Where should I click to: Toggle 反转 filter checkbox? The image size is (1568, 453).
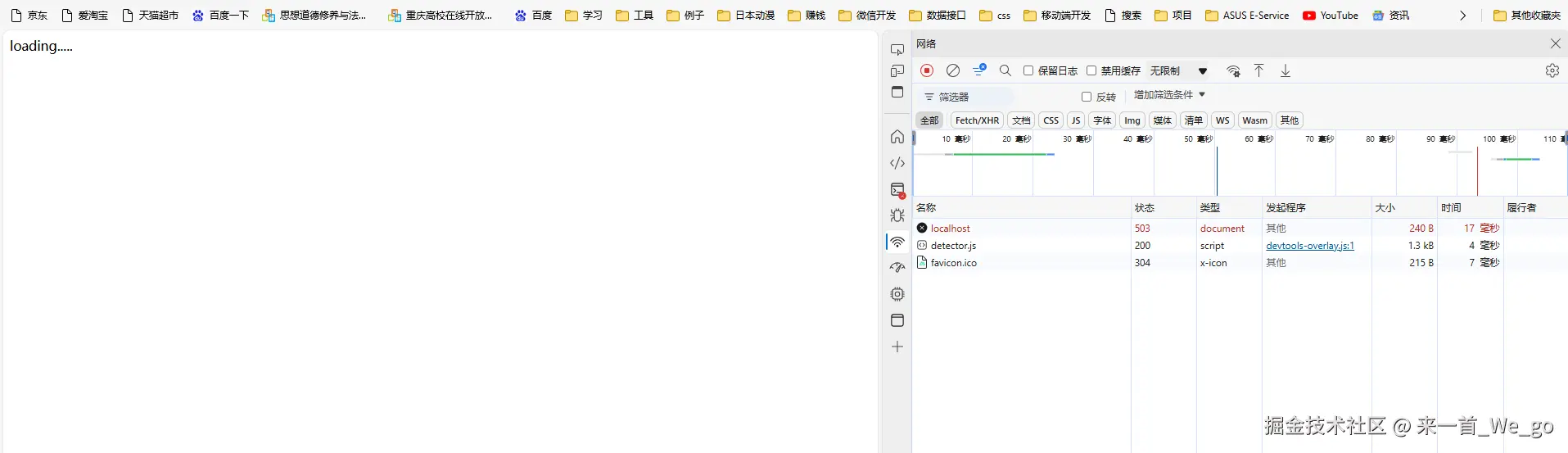1087,97
